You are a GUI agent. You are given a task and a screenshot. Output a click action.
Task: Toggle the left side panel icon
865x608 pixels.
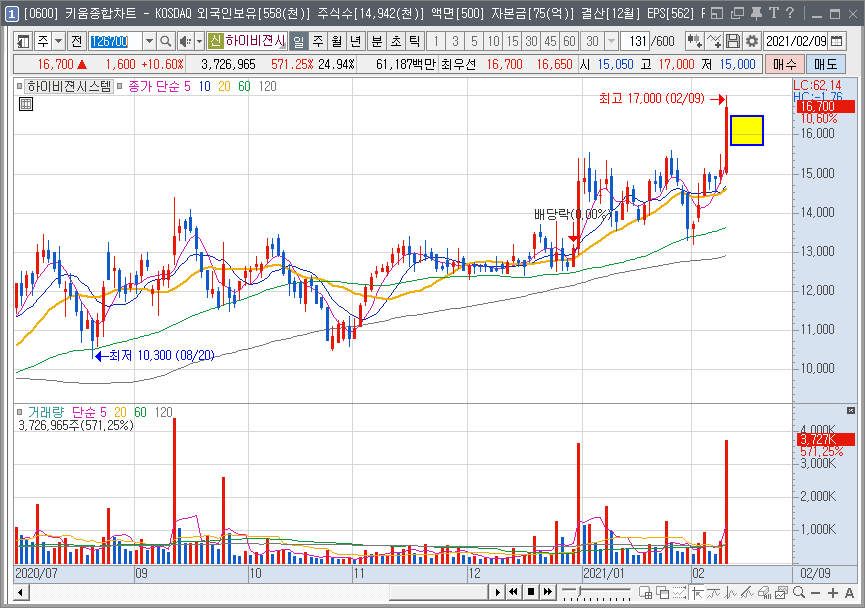pos(23,41)
